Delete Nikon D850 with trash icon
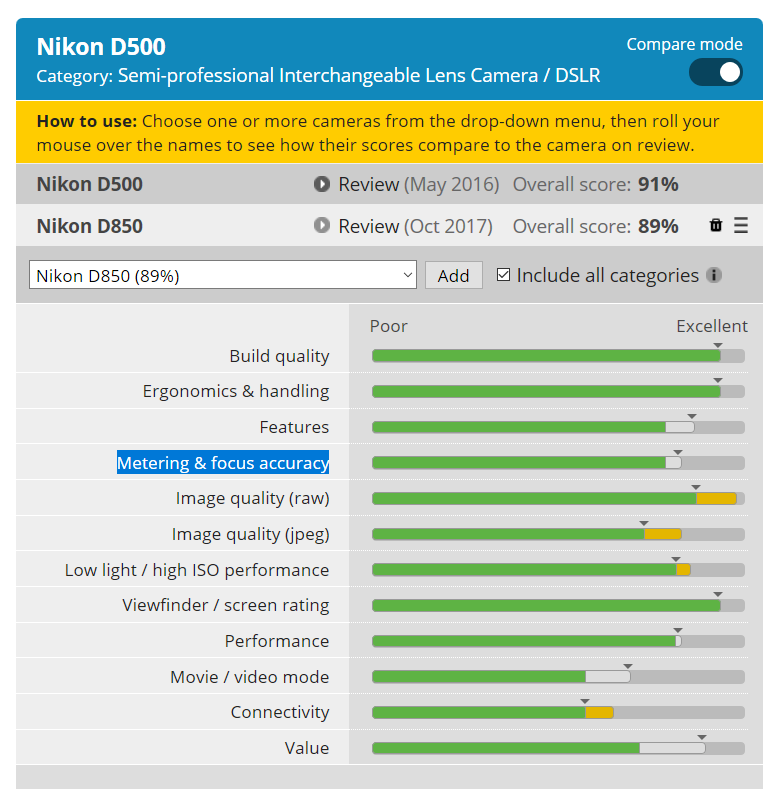 pyautogui.click(x=716, y=225)
